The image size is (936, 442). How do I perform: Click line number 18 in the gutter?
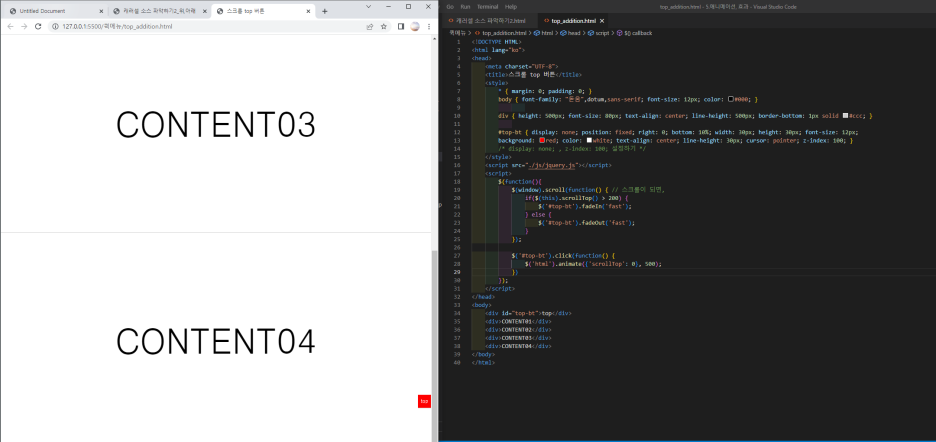click(457, 182)
